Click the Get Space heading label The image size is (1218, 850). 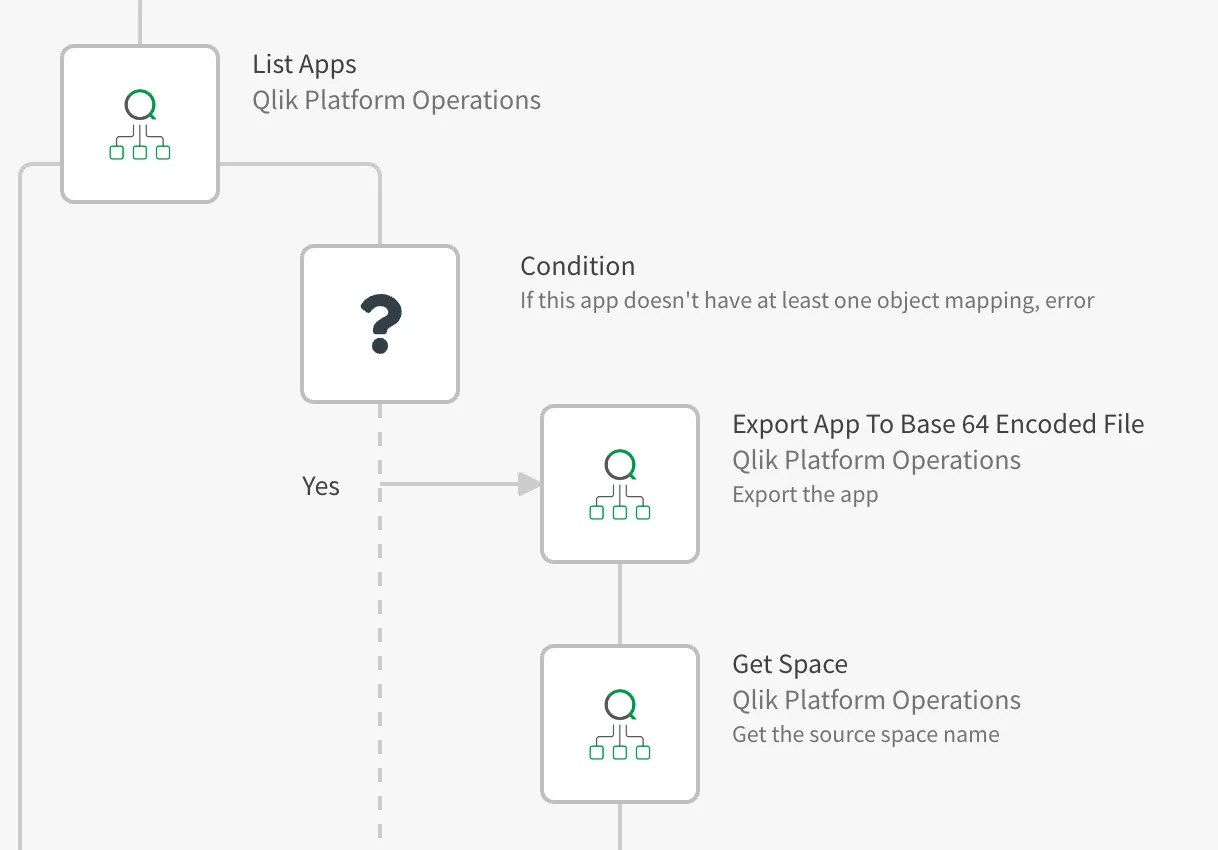[x=790, y=663]
